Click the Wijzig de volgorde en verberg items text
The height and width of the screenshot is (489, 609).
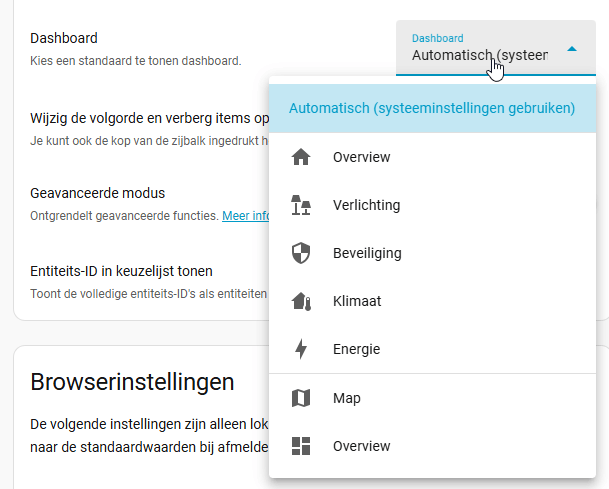point(150,118)
